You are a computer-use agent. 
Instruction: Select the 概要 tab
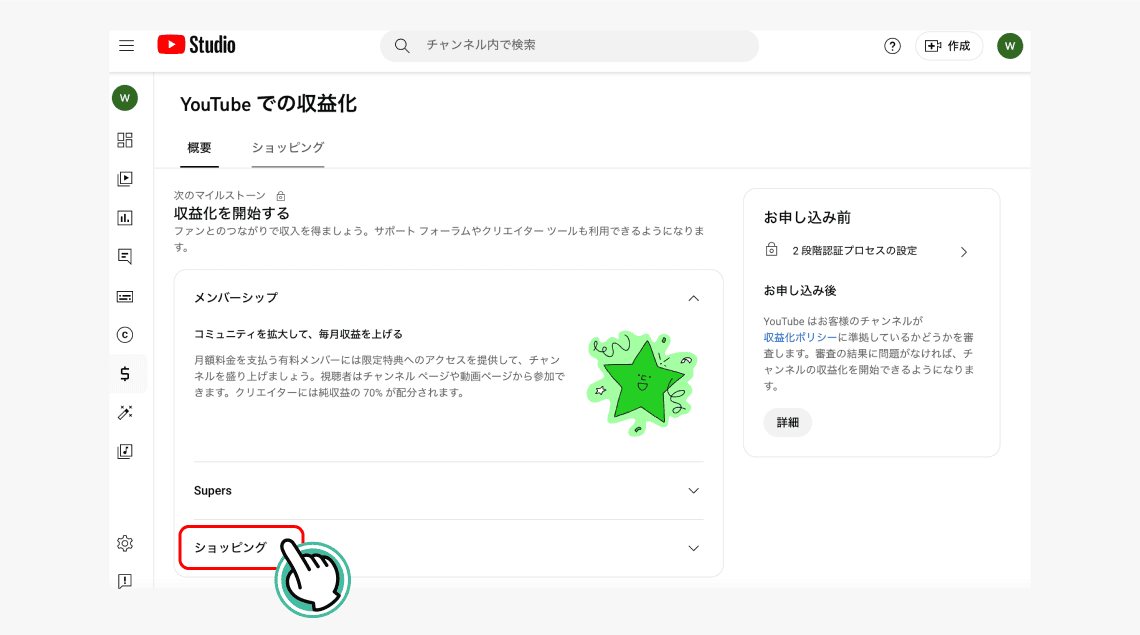point(199,148)
